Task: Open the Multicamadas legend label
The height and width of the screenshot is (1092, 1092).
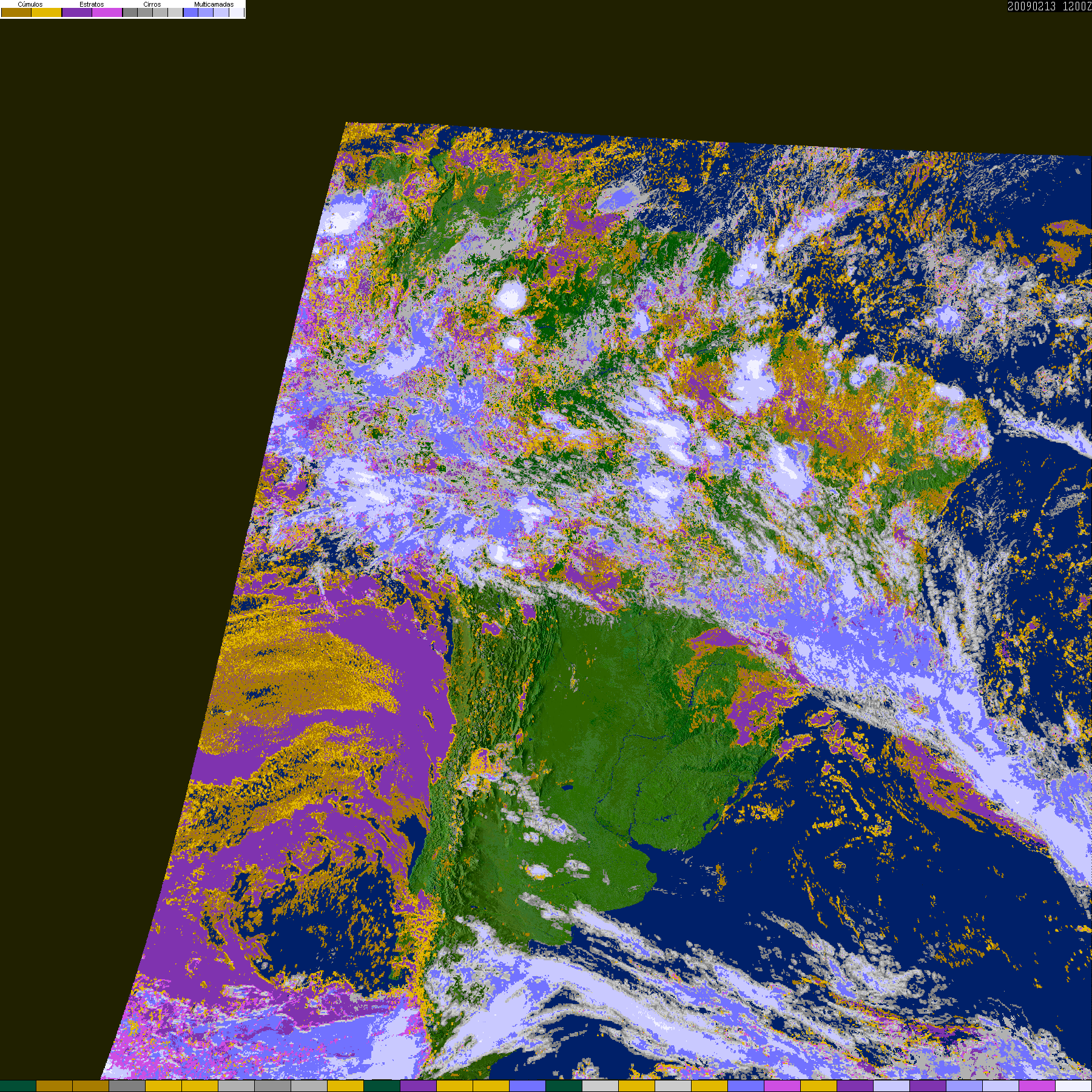Action: coord(214,4)
